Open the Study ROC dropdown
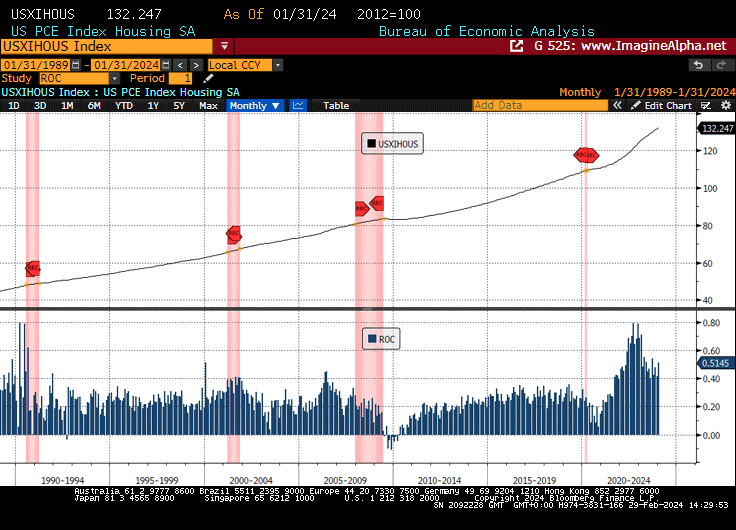This screenshot has width=736, height=530. click(x=114, y=78)
